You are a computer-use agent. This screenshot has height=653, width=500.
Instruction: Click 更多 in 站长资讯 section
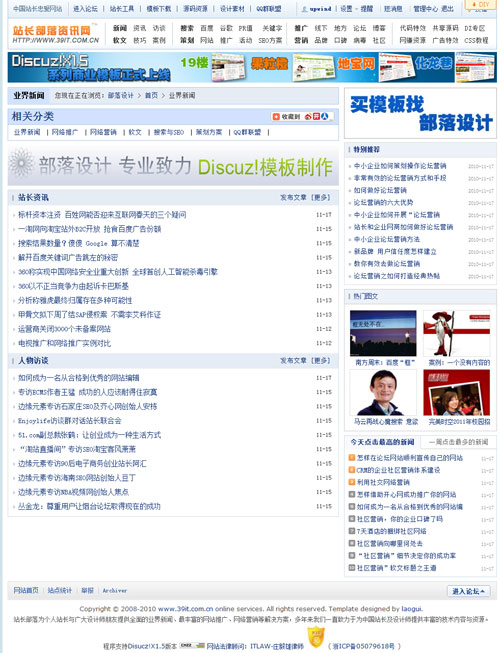click(x=321, y=197)
